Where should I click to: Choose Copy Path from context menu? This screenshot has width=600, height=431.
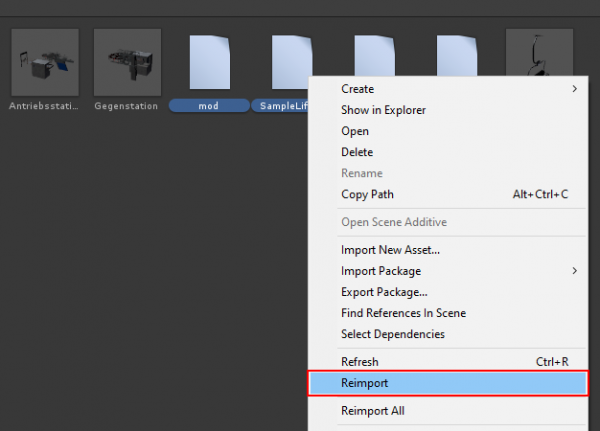(367, 194)
